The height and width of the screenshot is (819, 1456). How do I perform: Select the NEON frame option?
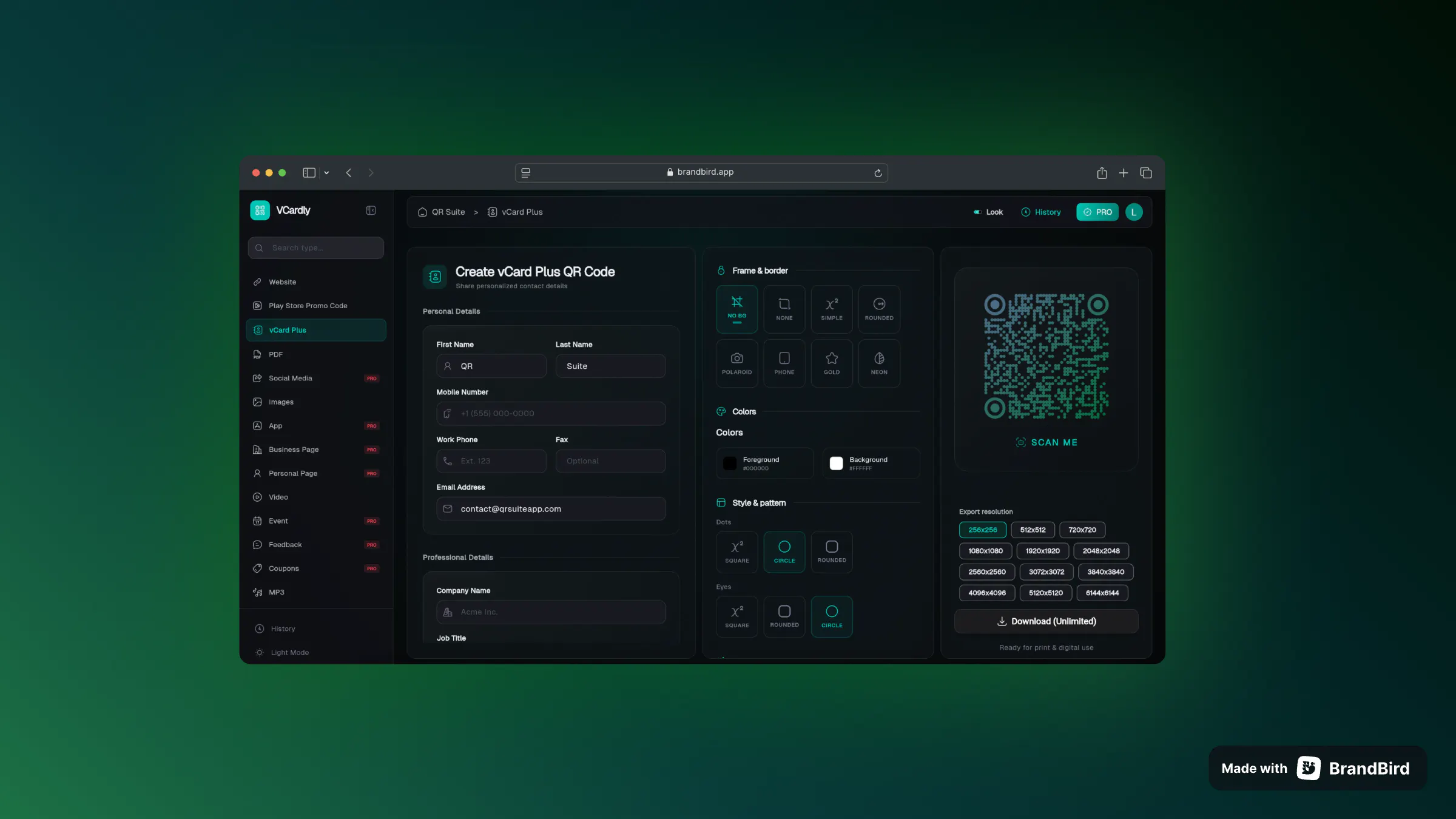pos(879,363)
